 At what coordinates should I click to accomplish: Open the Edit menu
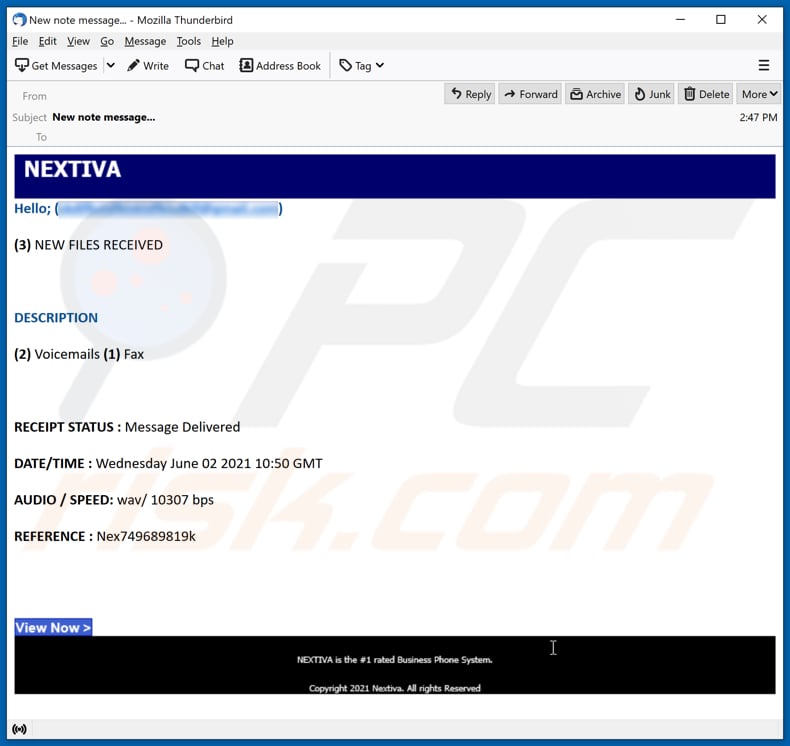pos(47,41)
